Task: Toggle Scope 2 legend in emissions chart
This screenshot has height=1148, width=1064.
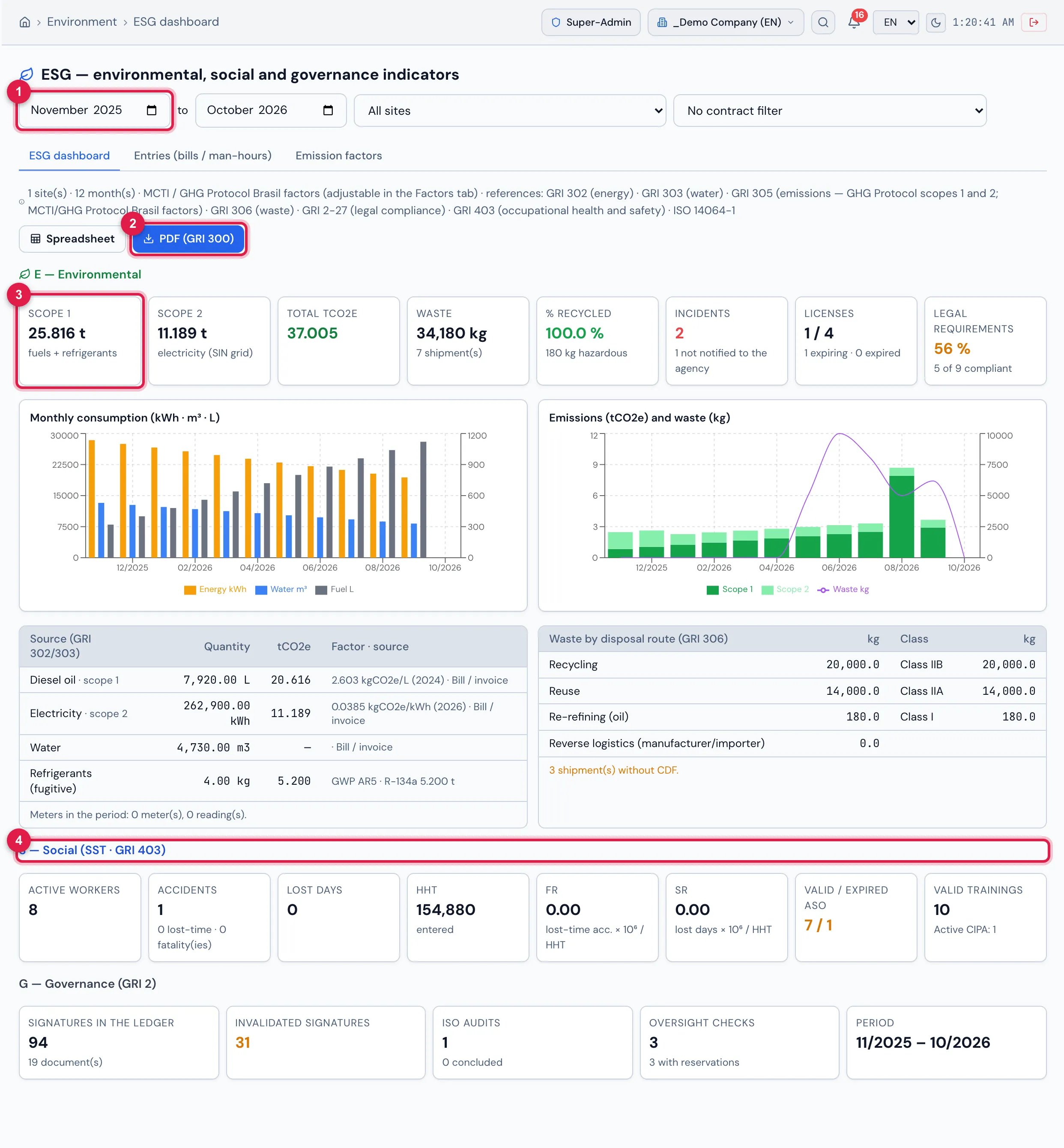Action: click(785, 589)
